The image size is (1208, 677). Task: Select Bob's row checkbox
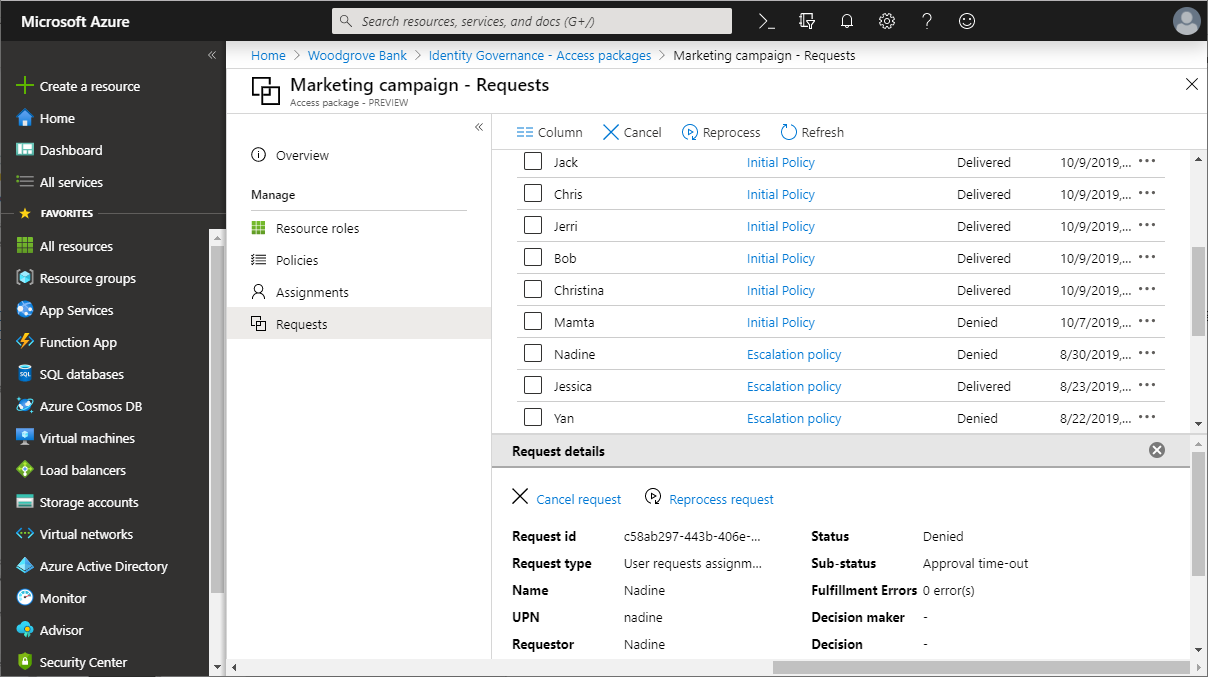[x=533, y=257]
